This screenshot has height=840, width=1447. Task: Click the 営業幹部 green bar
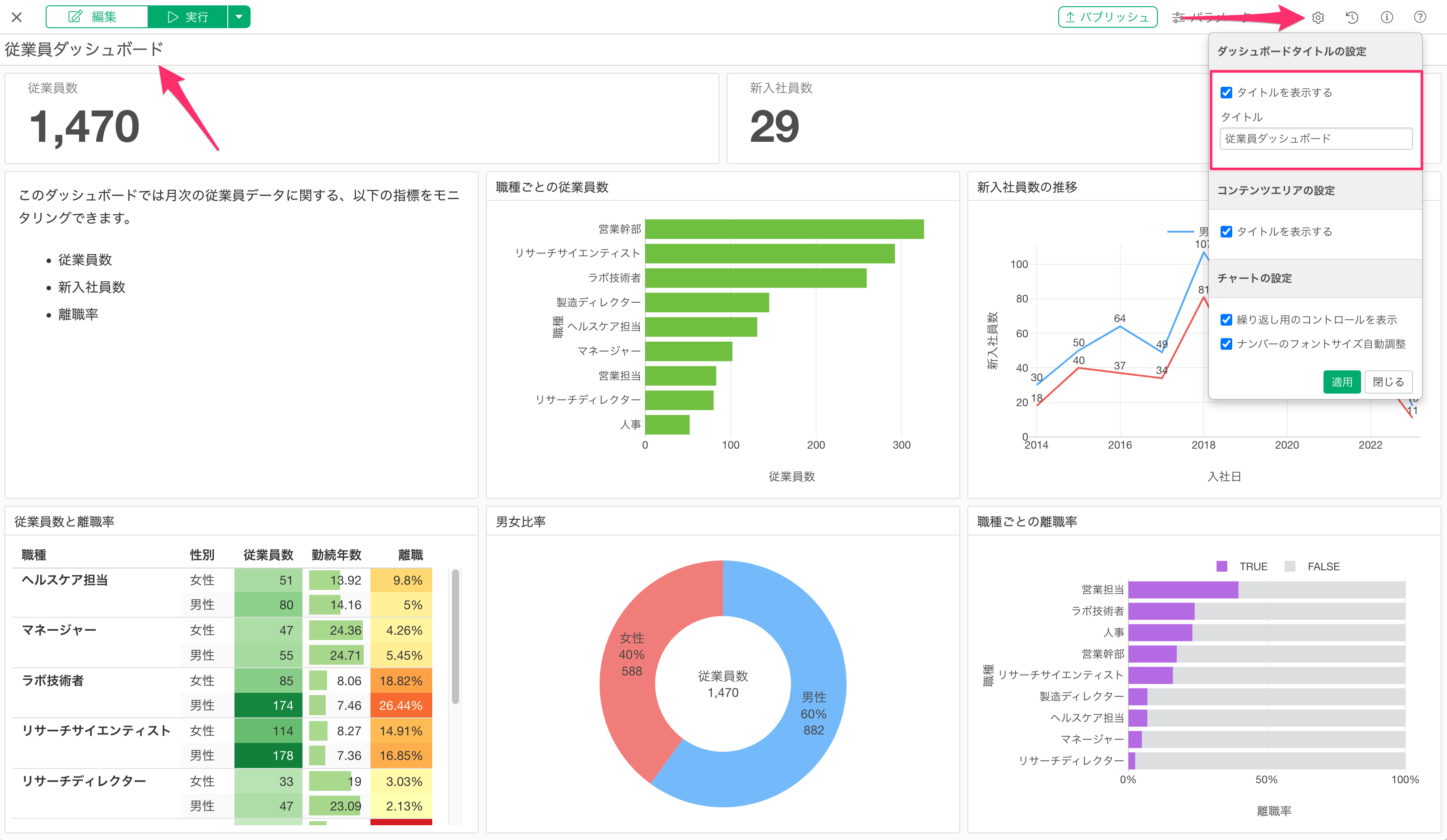[784, 229]
